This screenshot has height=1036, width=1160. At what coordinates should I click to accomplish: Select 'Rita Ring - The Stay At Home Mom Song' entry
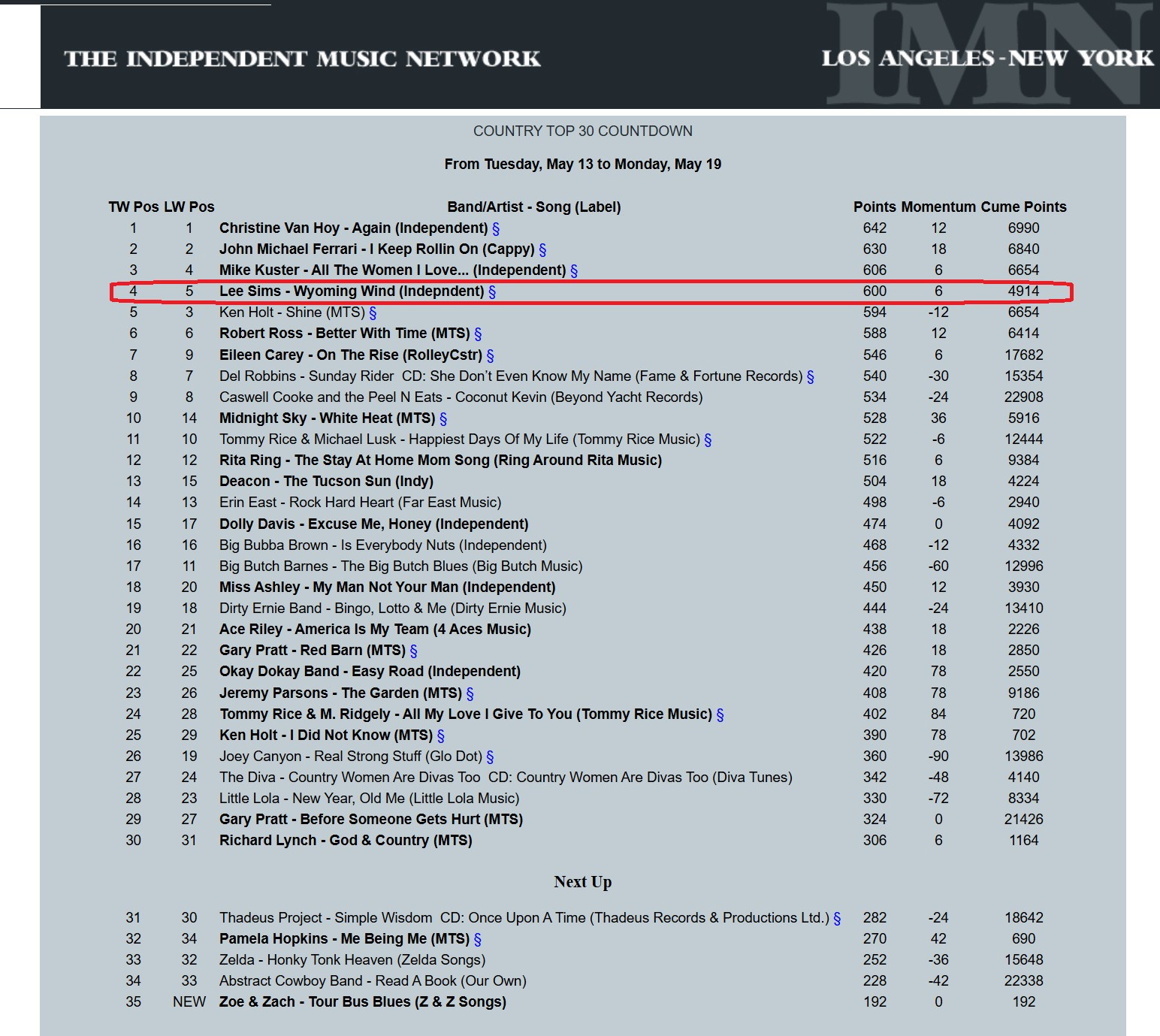440,461
